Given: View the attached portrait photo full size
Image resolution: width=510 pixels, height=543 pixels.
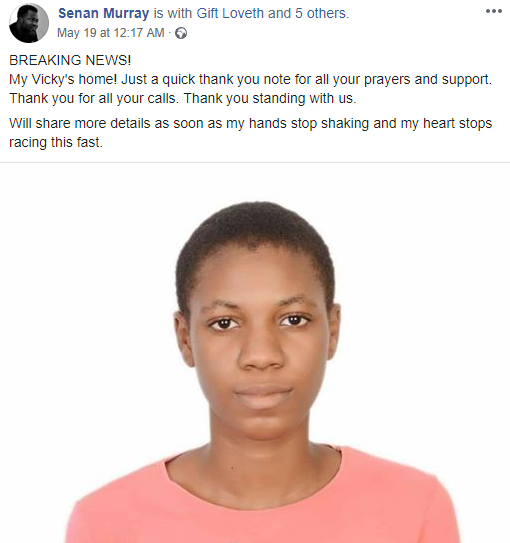Looking at the screenshot, I should (x=255, y=353).
